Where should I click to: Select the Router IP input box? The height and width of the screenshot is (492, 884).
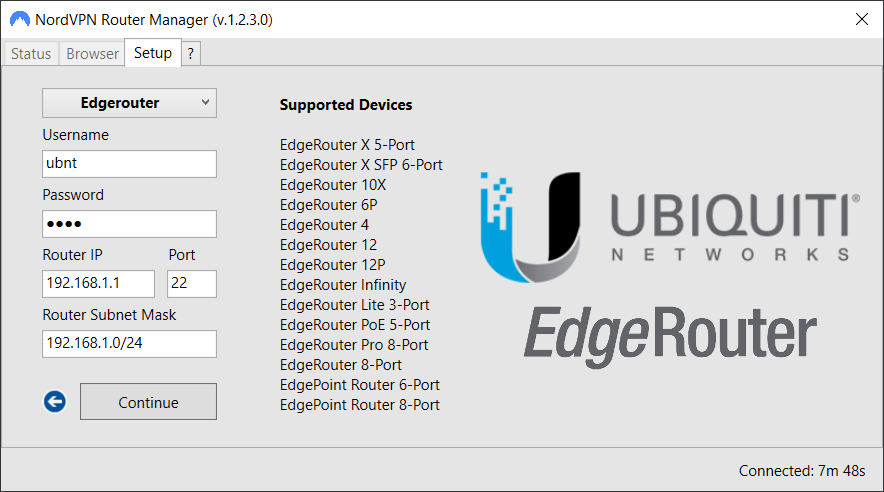click(x=98, y=283)
